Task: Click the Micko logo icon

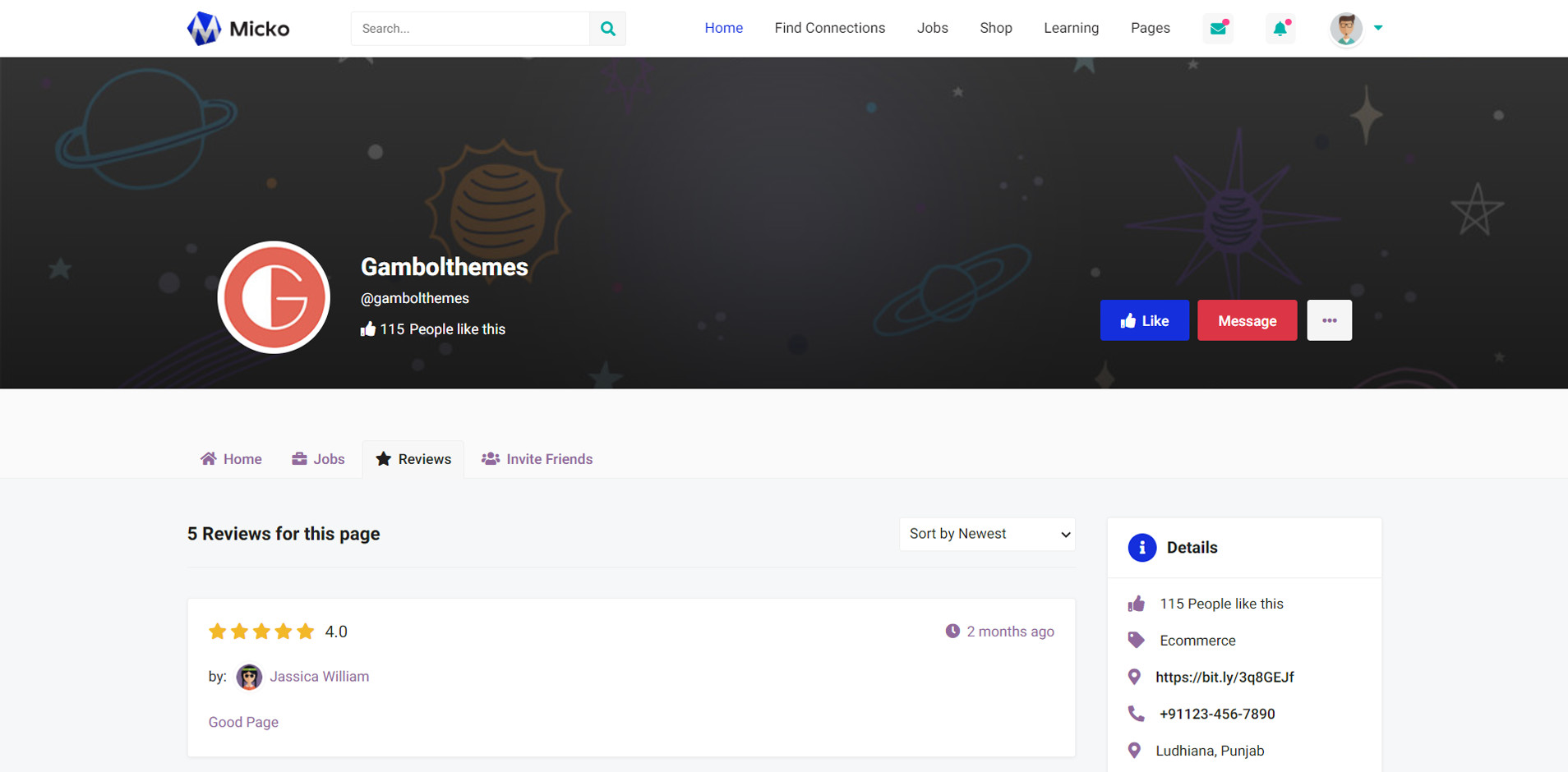Action: [204, 29]
